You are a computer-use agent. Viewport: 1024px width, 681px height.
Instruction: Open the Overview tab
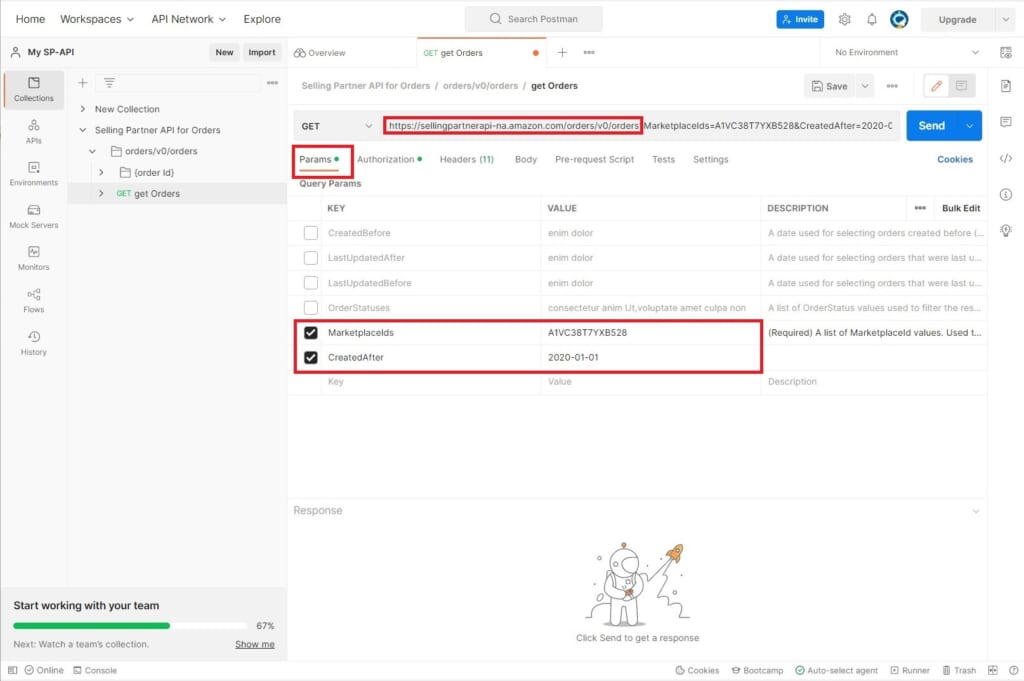point(320,53)
